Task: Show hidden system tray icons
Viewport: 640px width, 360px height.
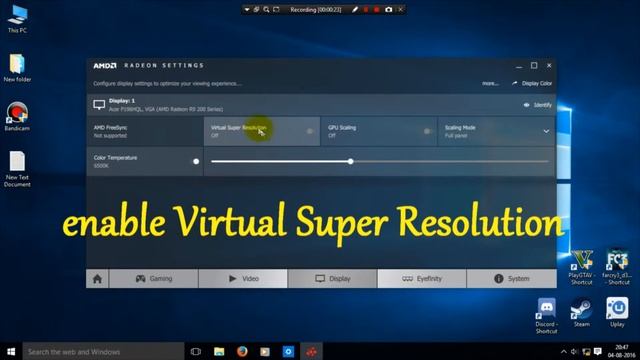Action: [563, 351]
